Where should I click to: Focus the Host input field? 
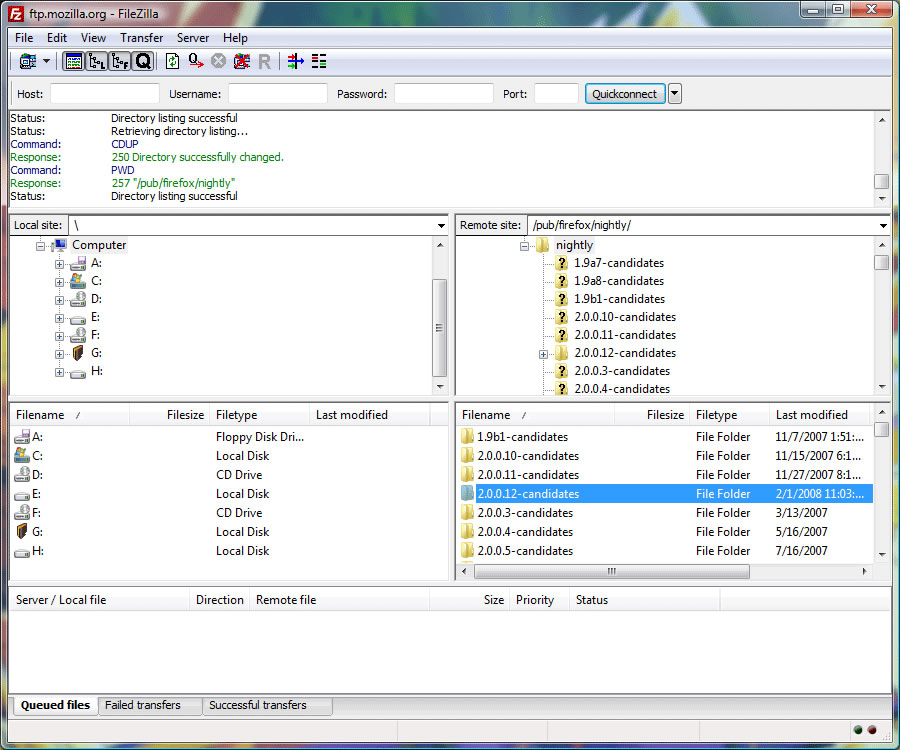(x=104, y=94)
